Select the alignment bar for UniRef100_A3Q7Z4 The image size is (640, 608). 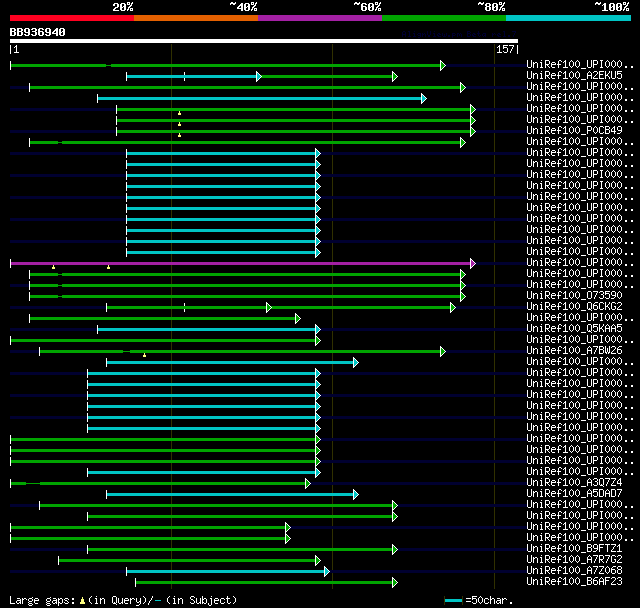tap(158, 484)
